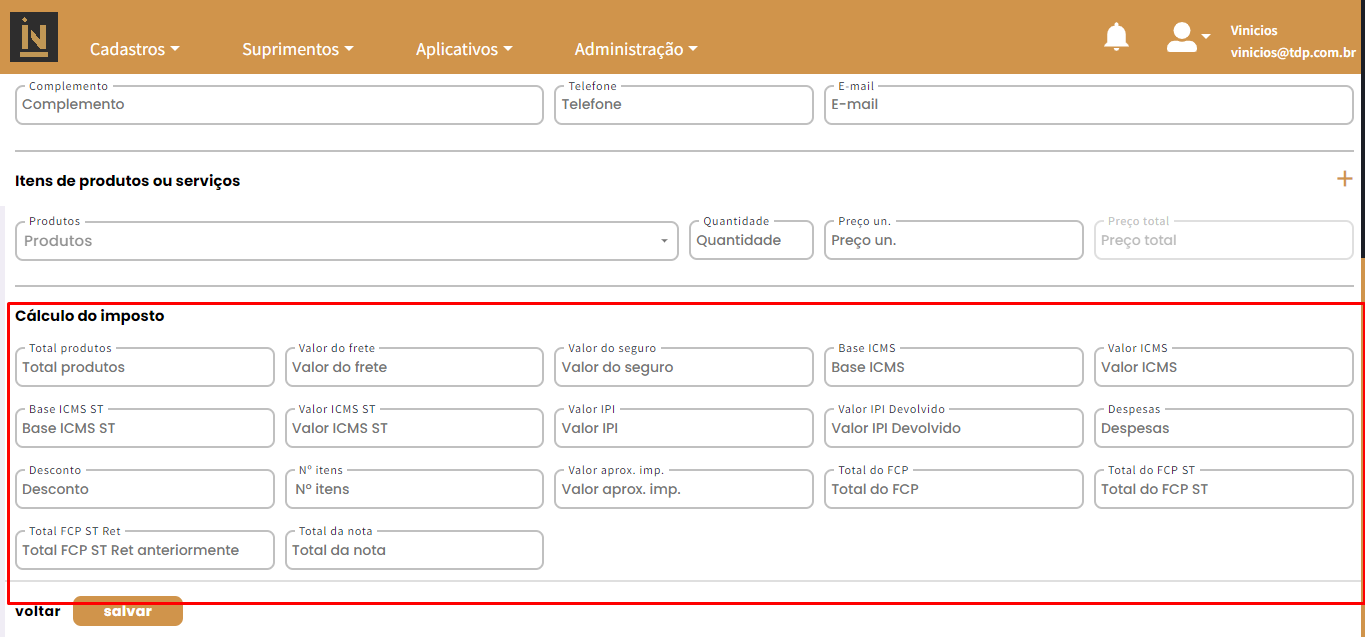
Task: Click the Telefone input field
Action: tap(684, 105)
